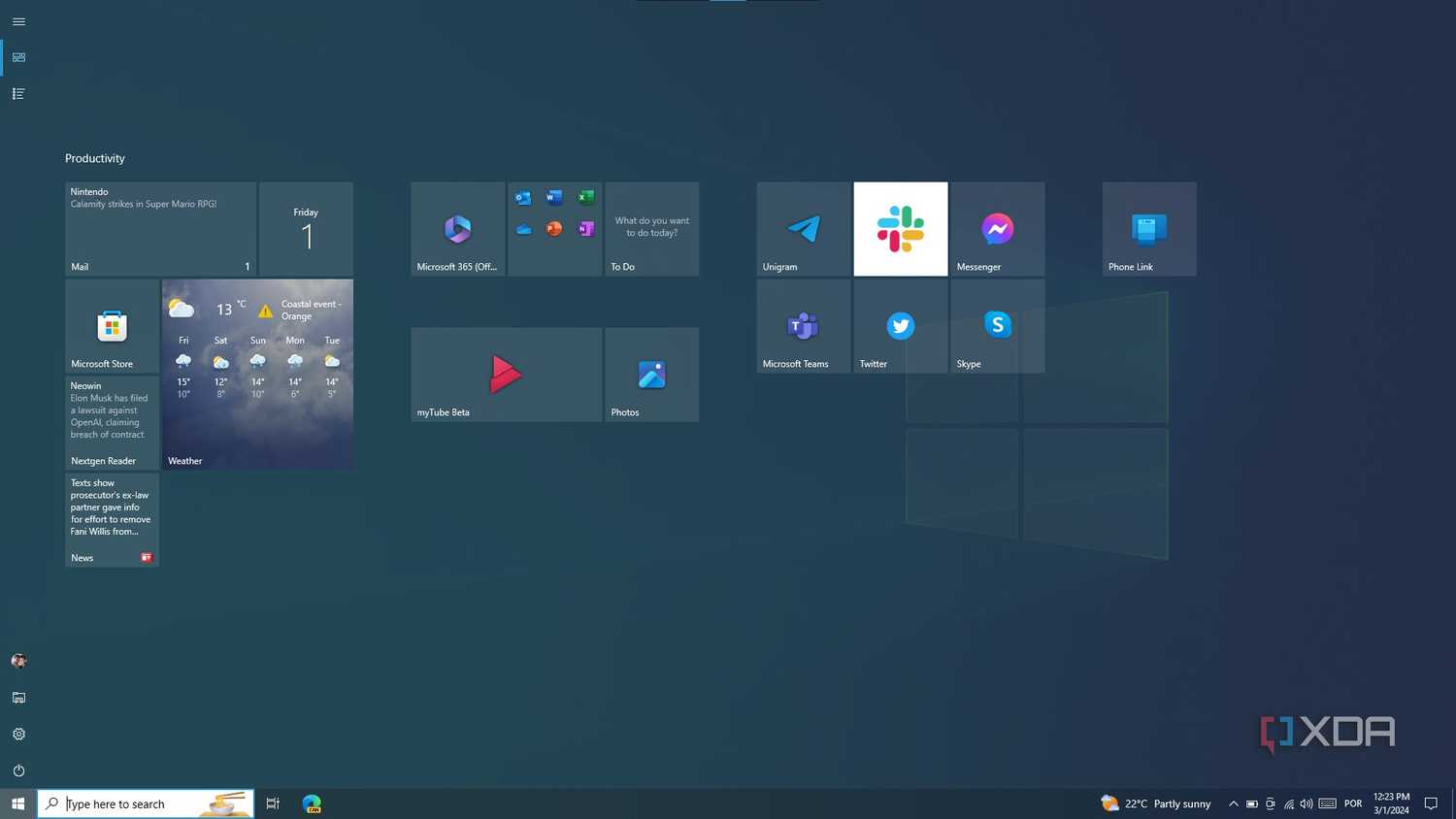Focus the 'Type here to search' box

146,803
